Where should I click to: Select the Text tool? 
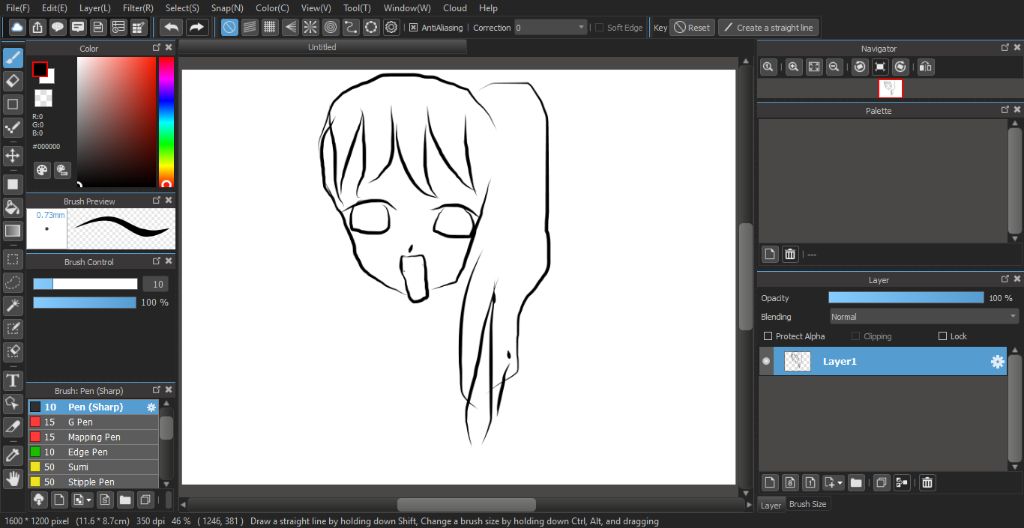click(x=13, y=380)
